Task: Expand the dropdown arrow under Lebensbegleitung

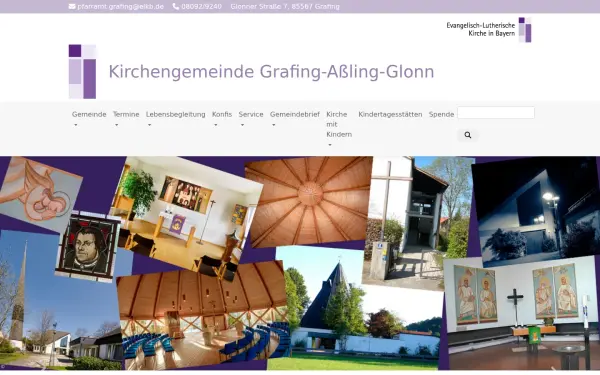Action: coord(149,125)
